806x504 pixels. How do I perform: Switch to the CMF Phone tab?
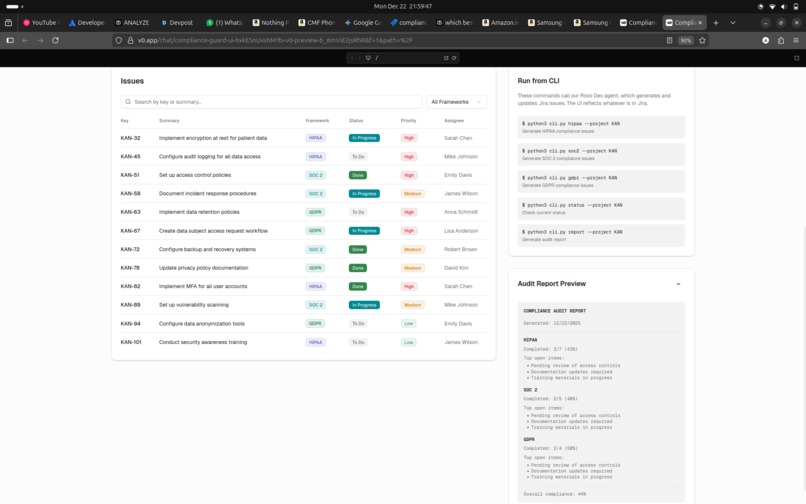(316, 23)
